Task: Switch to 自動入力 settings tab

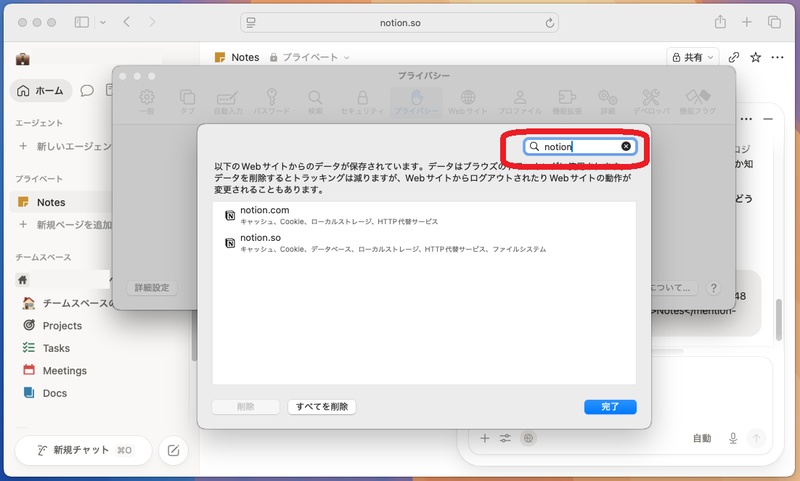Action: pyautogui.click(x=228, y=102)
